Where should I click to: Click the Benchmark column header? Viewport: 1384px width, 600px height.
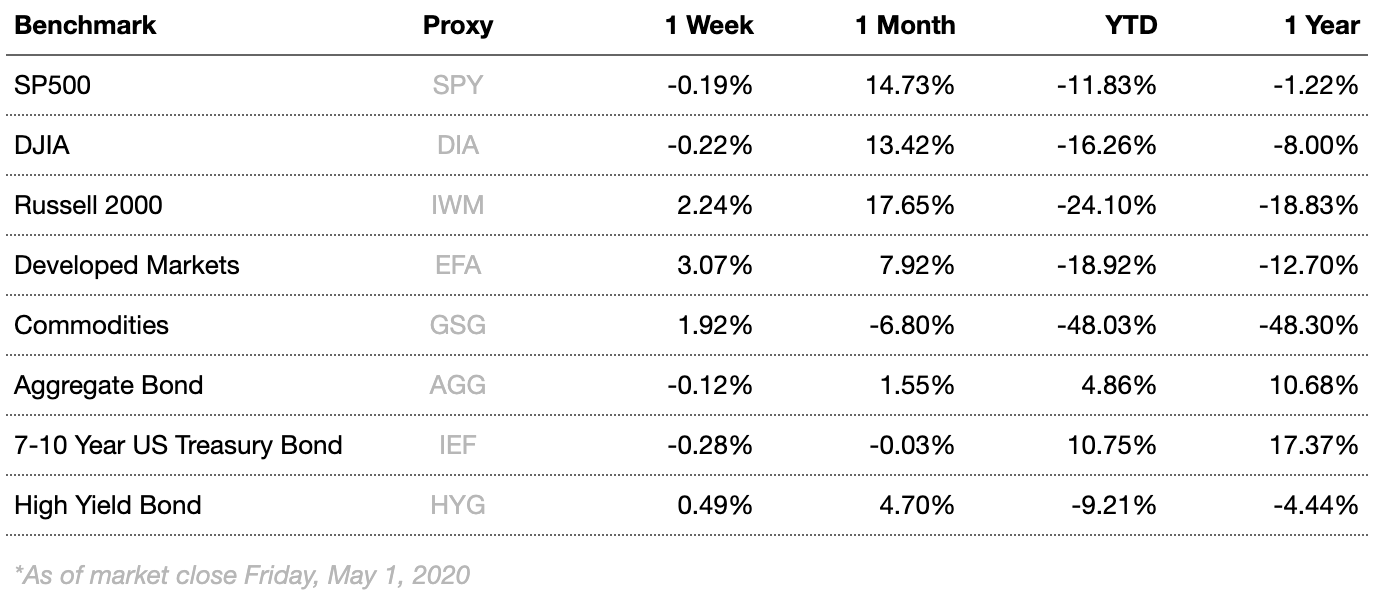point(85,25)
